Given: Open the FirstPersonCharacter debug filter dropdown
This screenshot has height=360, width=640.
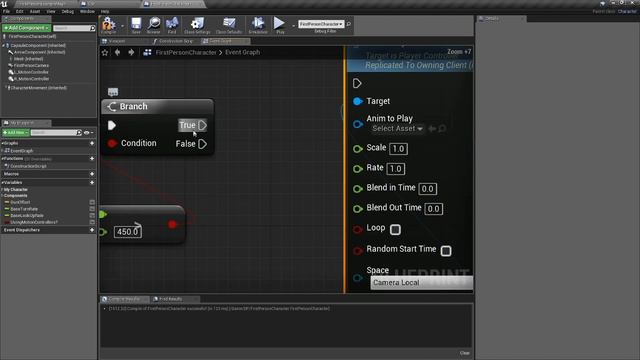Looking at the screenshot, I should point(321,24).
